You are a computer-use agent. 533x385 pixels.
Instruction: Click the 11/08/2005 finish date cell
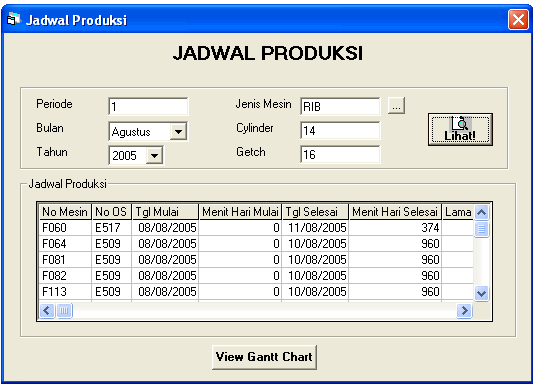(x=315, y=228)
